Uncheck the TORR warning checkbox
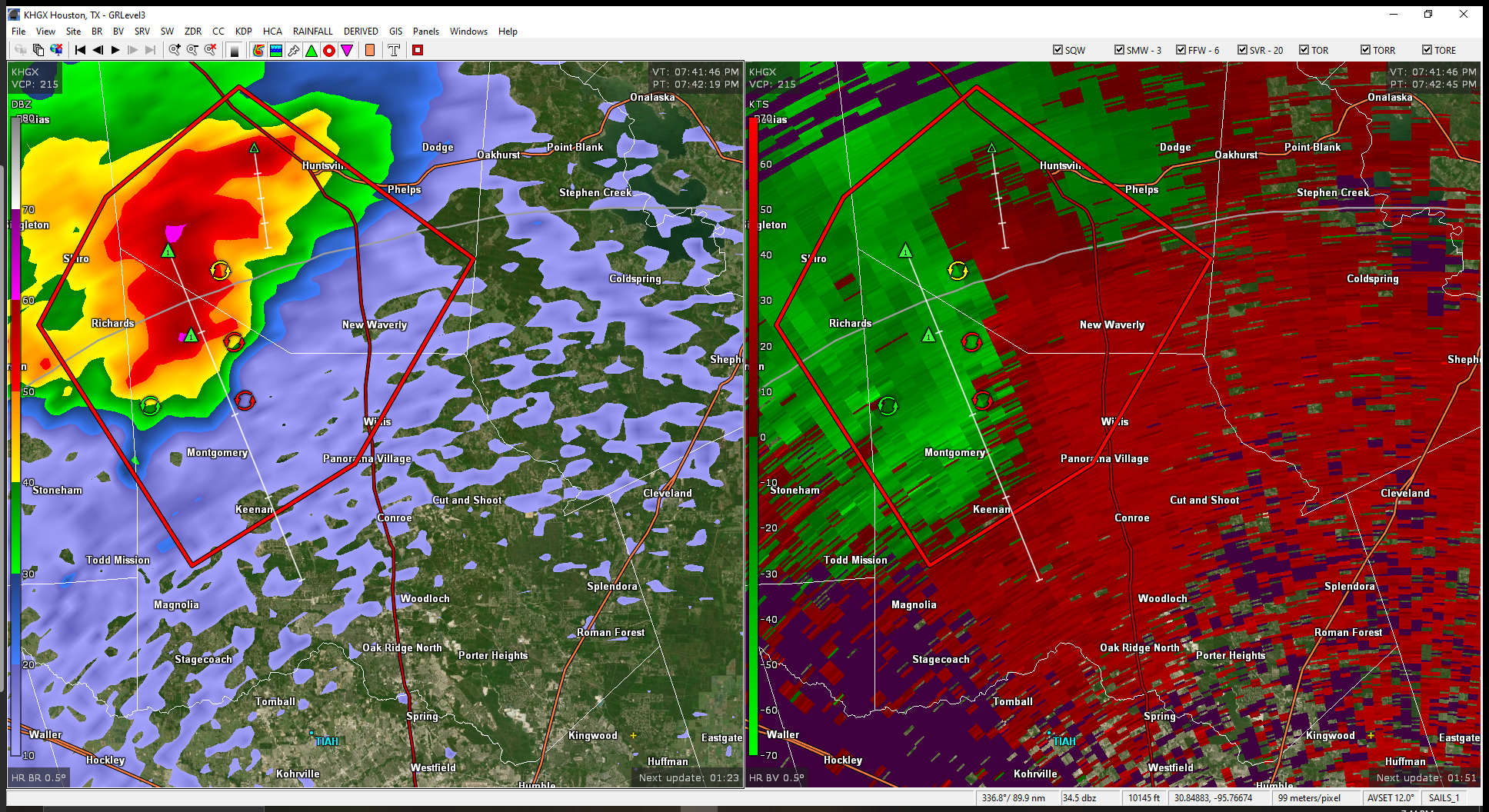 tap(1365, 50)
